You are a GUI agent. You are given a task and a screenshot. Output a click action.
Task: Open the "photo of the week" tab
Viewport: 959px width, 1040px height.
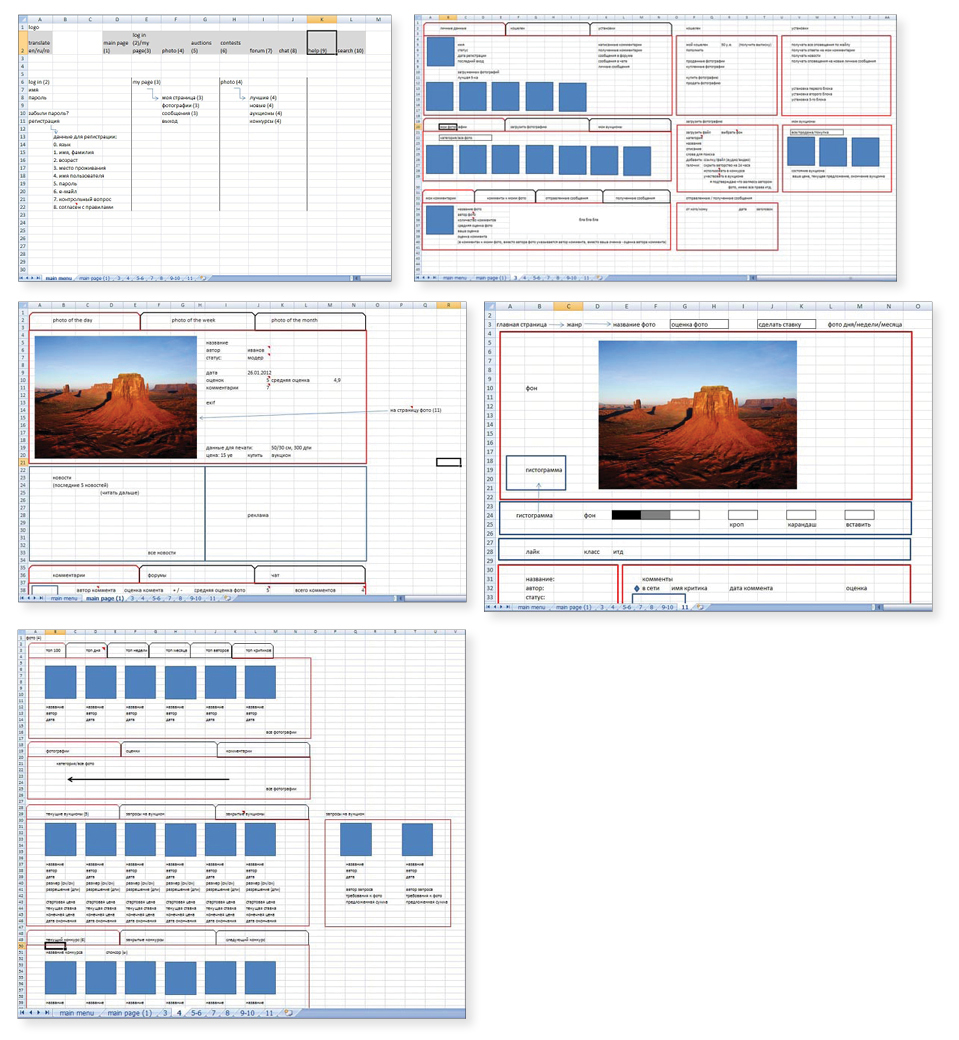[x=197, y=320]
